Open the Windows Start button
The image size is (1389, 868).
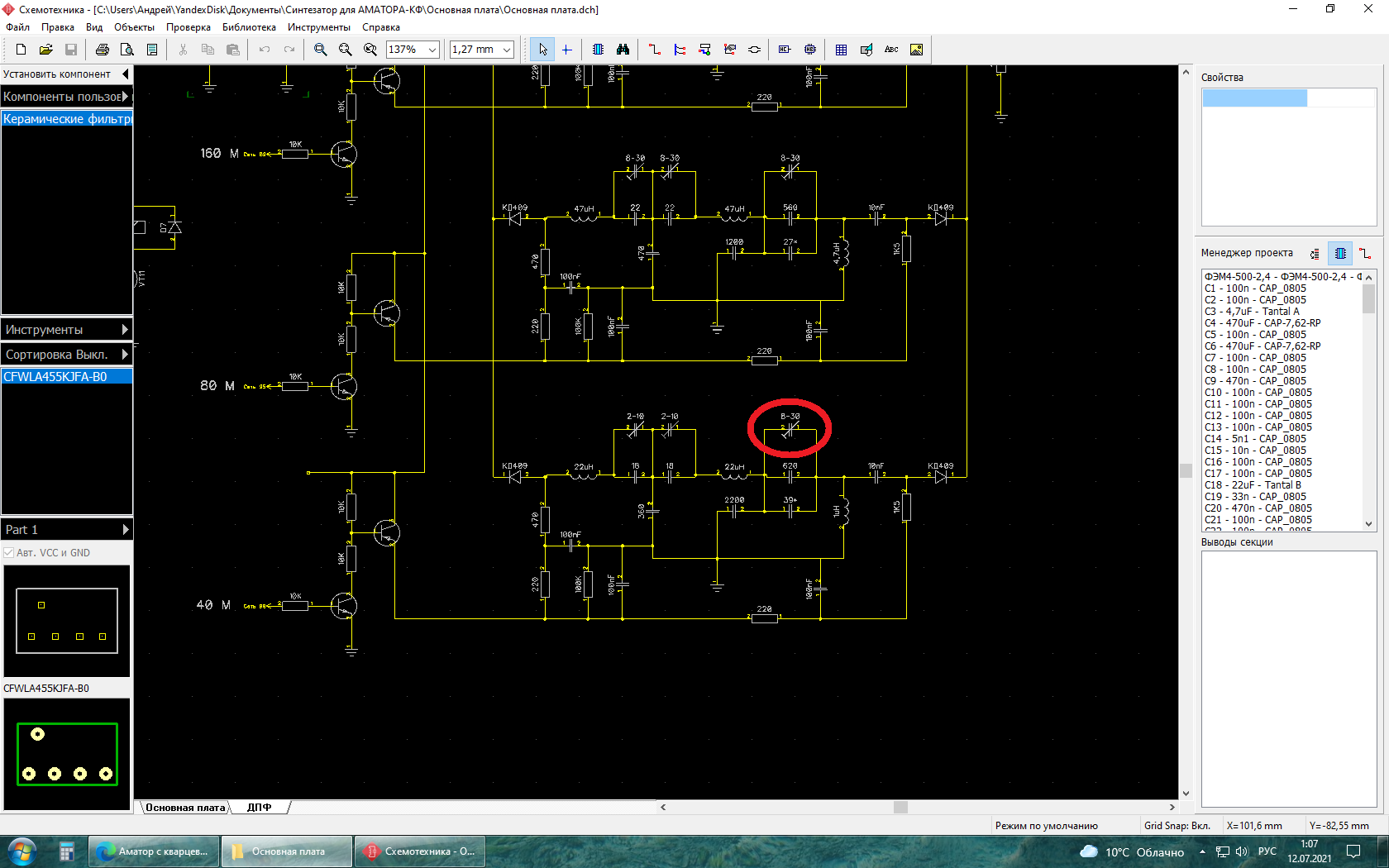coord(22,851)
